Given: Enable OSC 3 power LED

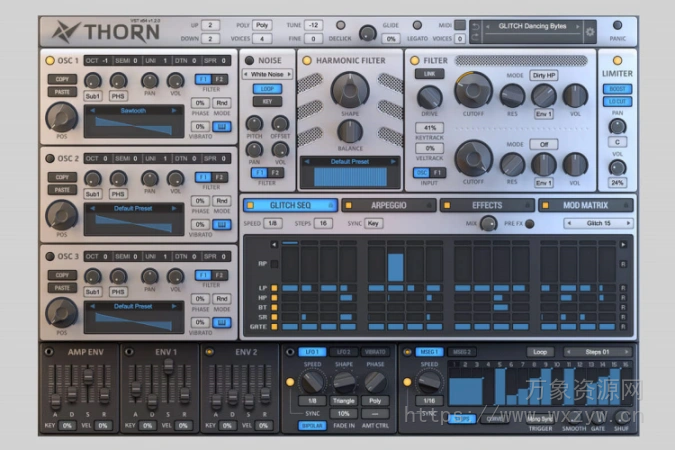Looking at the screenshot, I should (x=50, y=257).
